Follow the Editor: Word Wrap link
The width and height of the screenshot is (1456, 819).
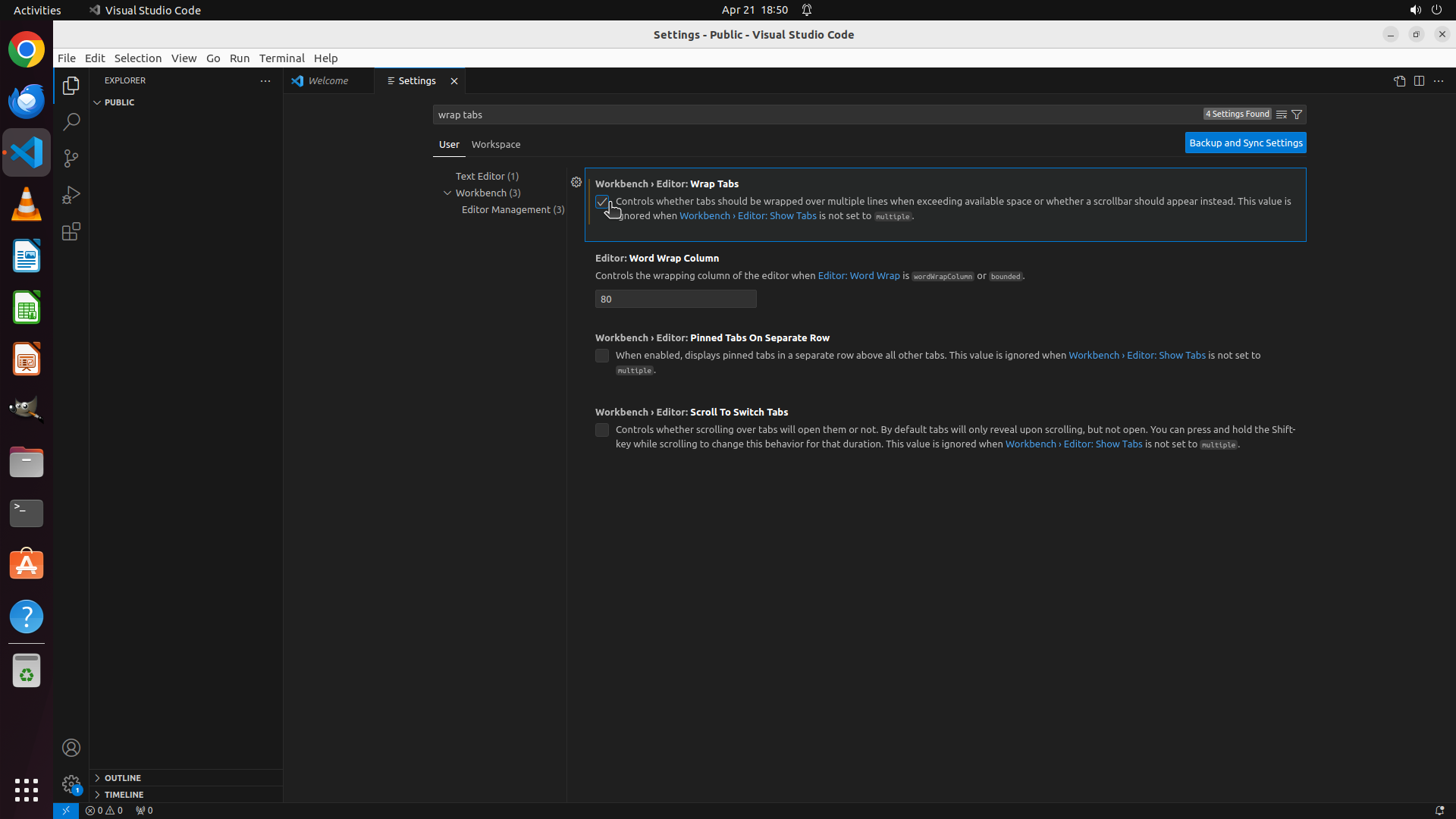coord(858,276)
